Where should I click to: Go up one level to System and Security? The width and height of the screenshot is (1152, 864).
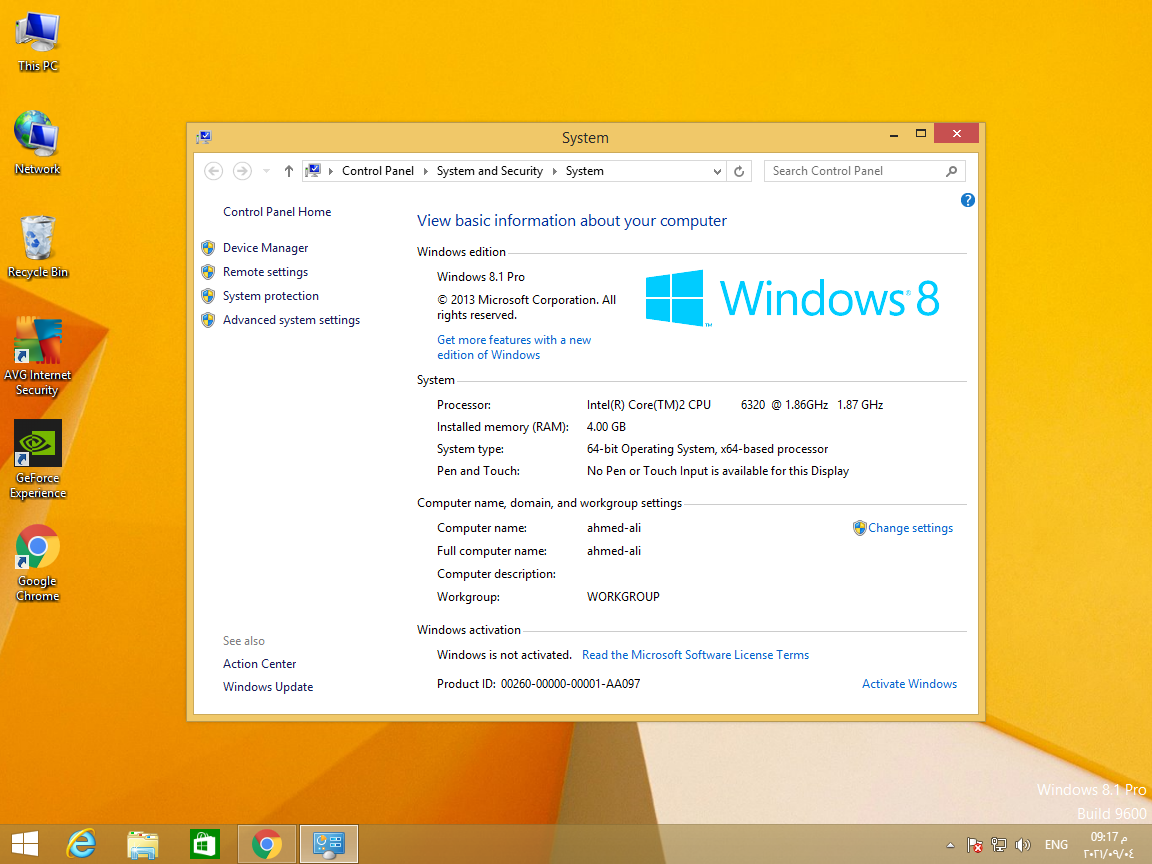[289, 171]
